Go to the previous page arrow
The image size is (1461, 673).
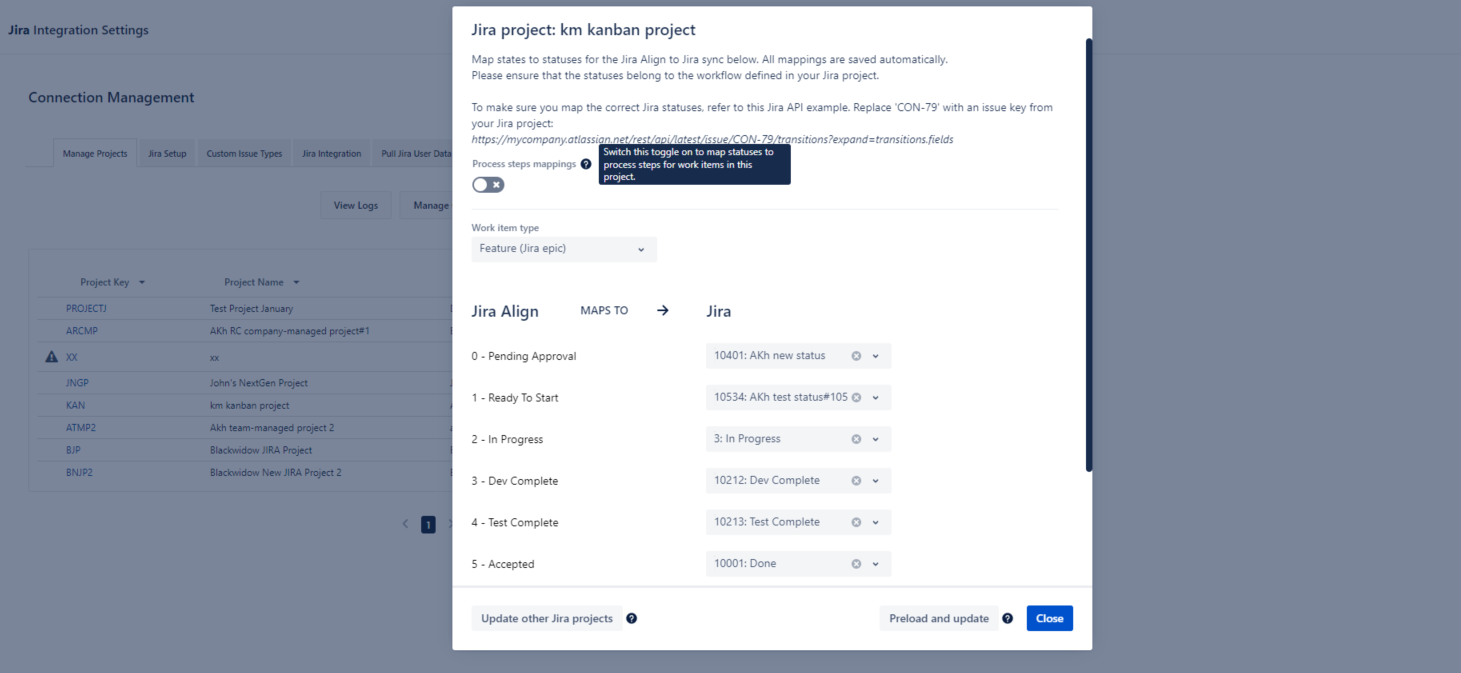pos(405,524)
